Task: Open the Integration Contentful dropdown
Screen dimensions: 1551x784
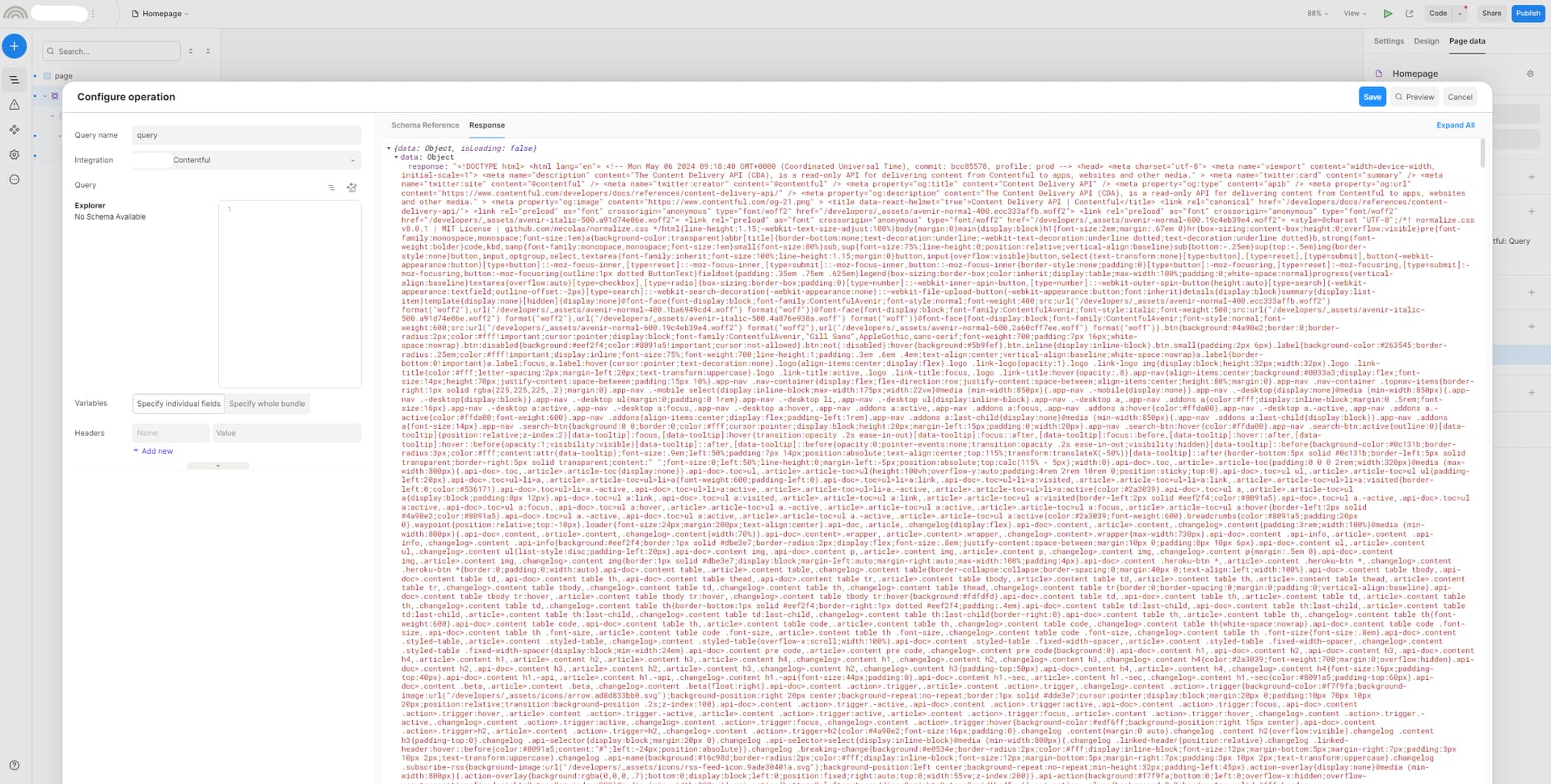Action: [246, 160]
